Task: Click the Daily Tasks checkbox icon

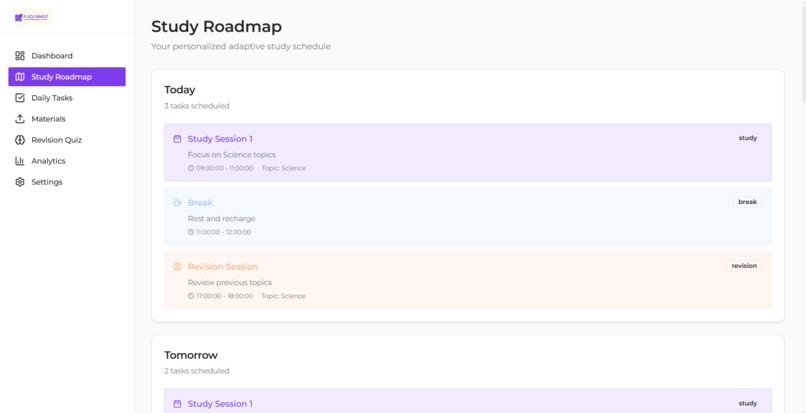Action: tap(20, 98)
